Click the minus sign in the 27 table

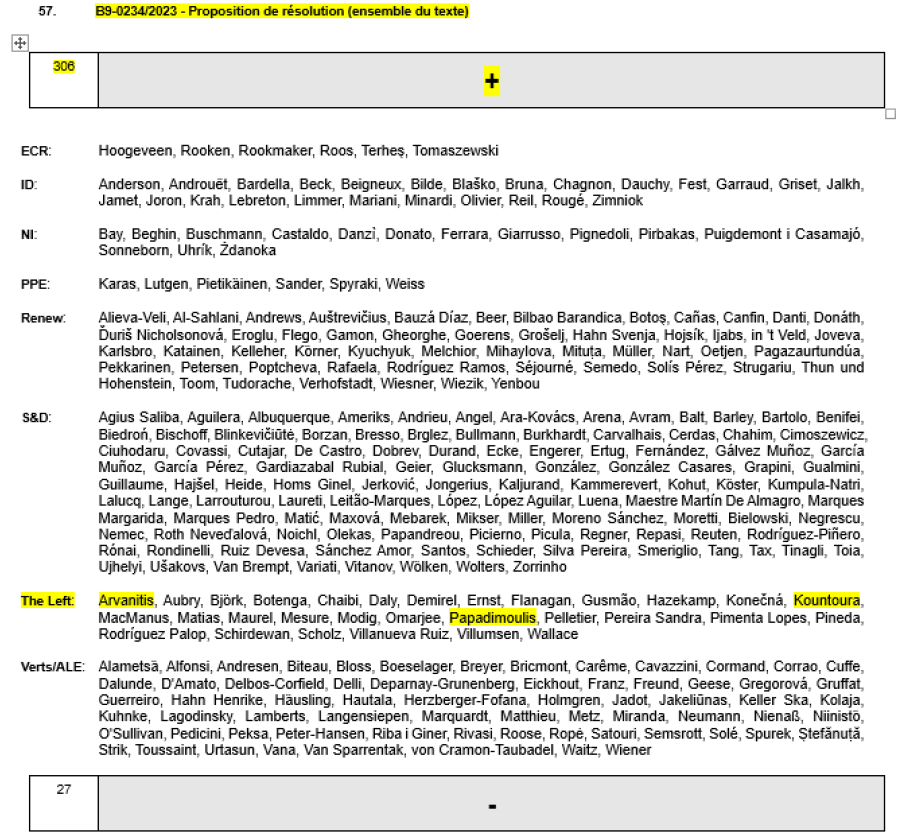[491, 805]
